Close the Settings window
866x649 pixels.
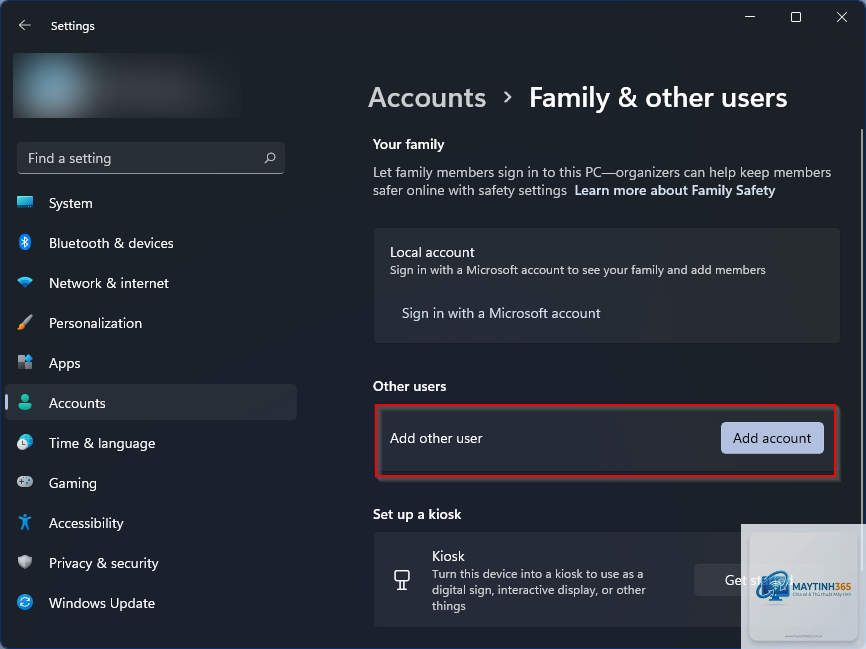[x=841, y=17]
